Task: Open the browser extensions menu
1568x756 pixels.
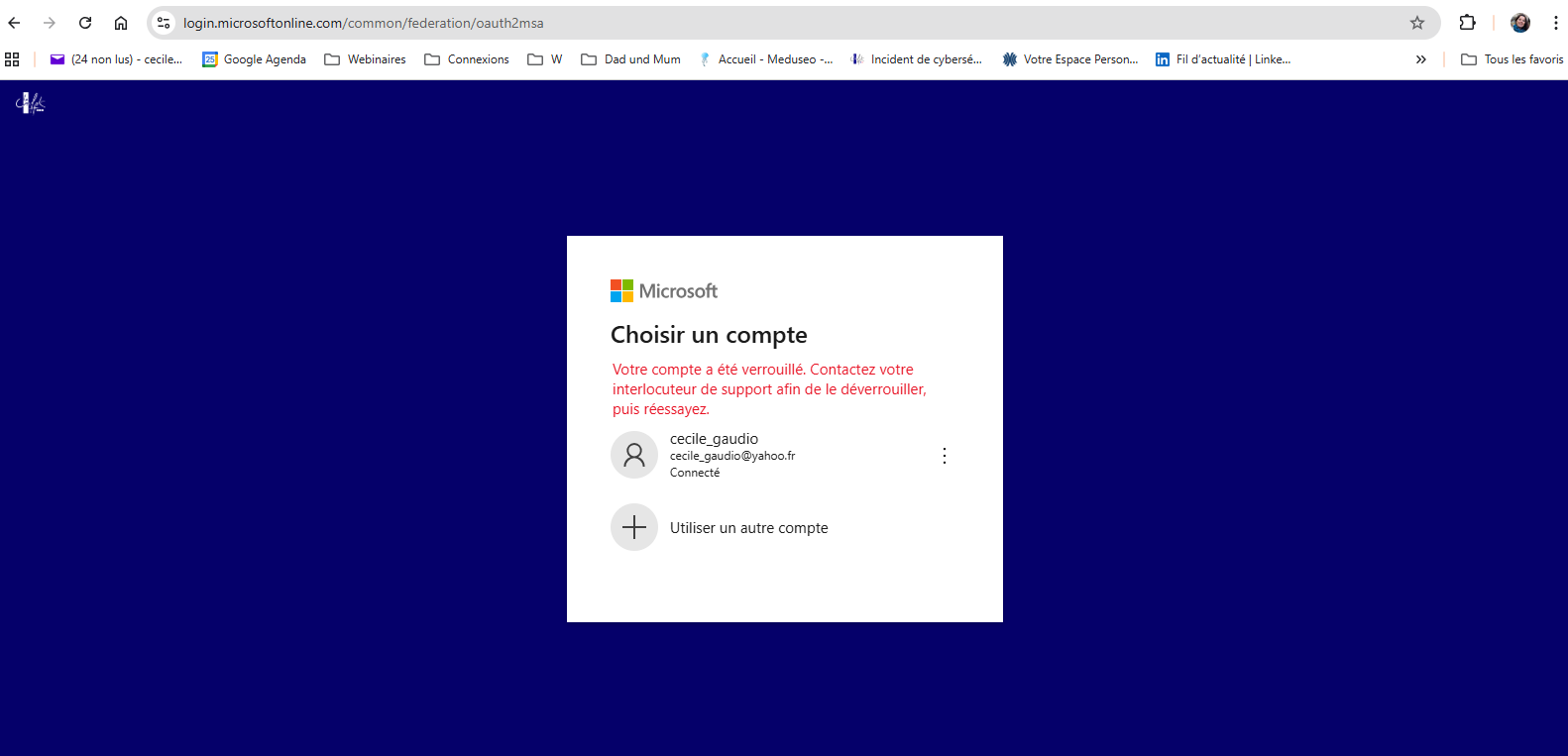Action: 1468,23
